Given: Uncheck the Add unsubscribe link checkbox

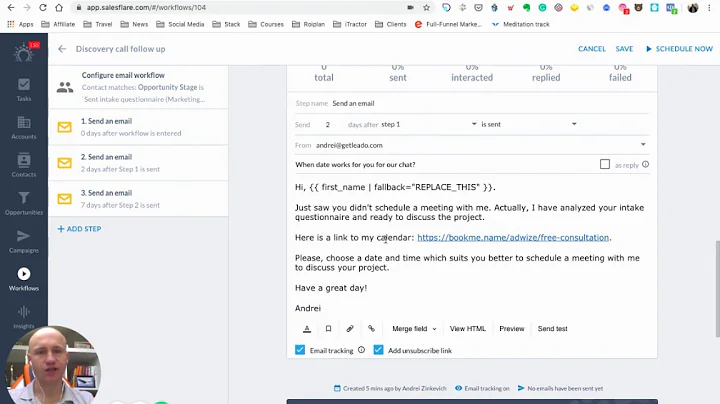Looking at the screenshot, I should [378, 350].
